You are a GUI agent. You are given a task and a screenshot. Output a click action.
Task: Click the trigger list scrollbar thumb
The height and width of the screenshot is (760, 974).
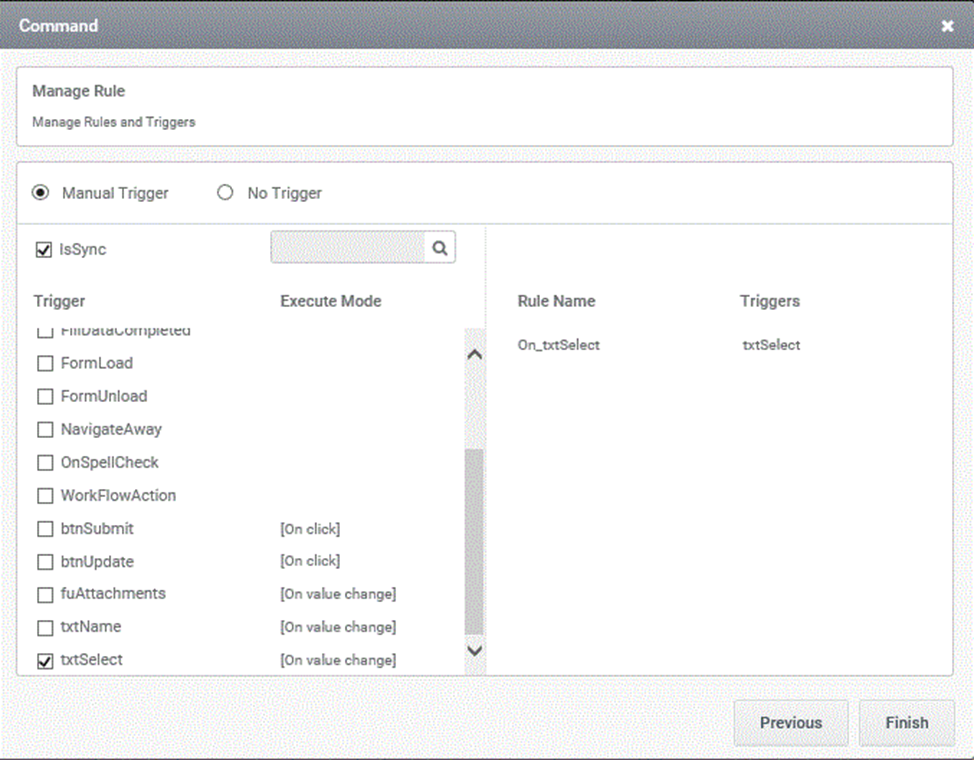tap(475, 542)
